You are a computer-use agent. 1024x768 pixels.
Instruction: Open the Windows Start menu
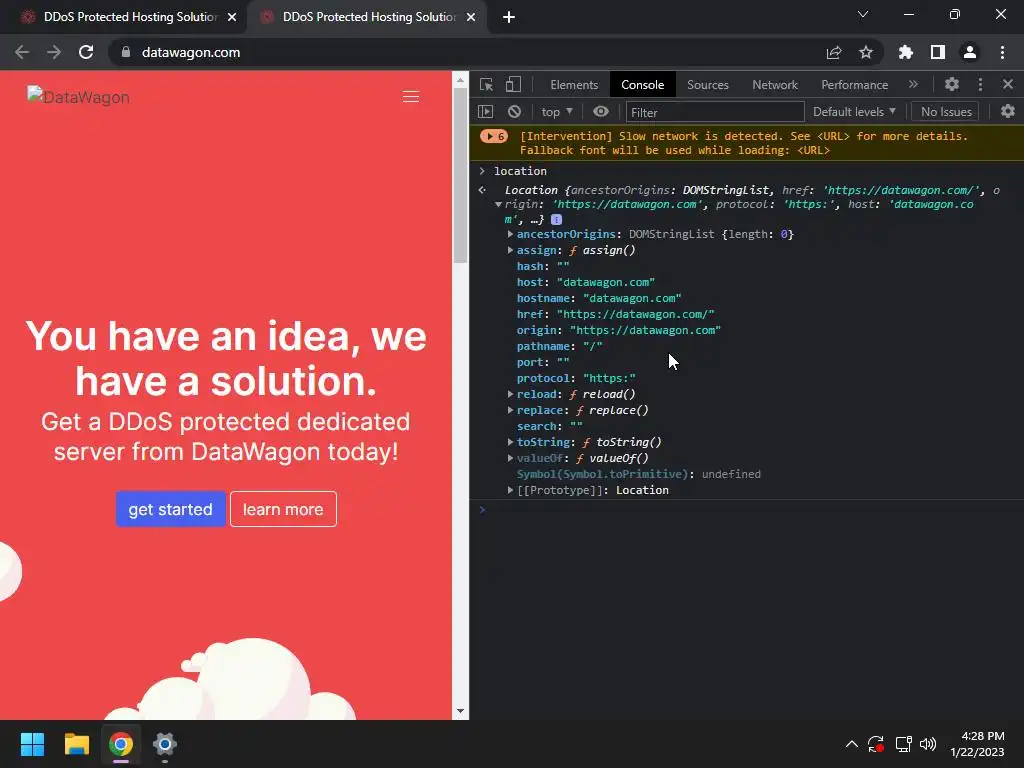pos(32,744)
